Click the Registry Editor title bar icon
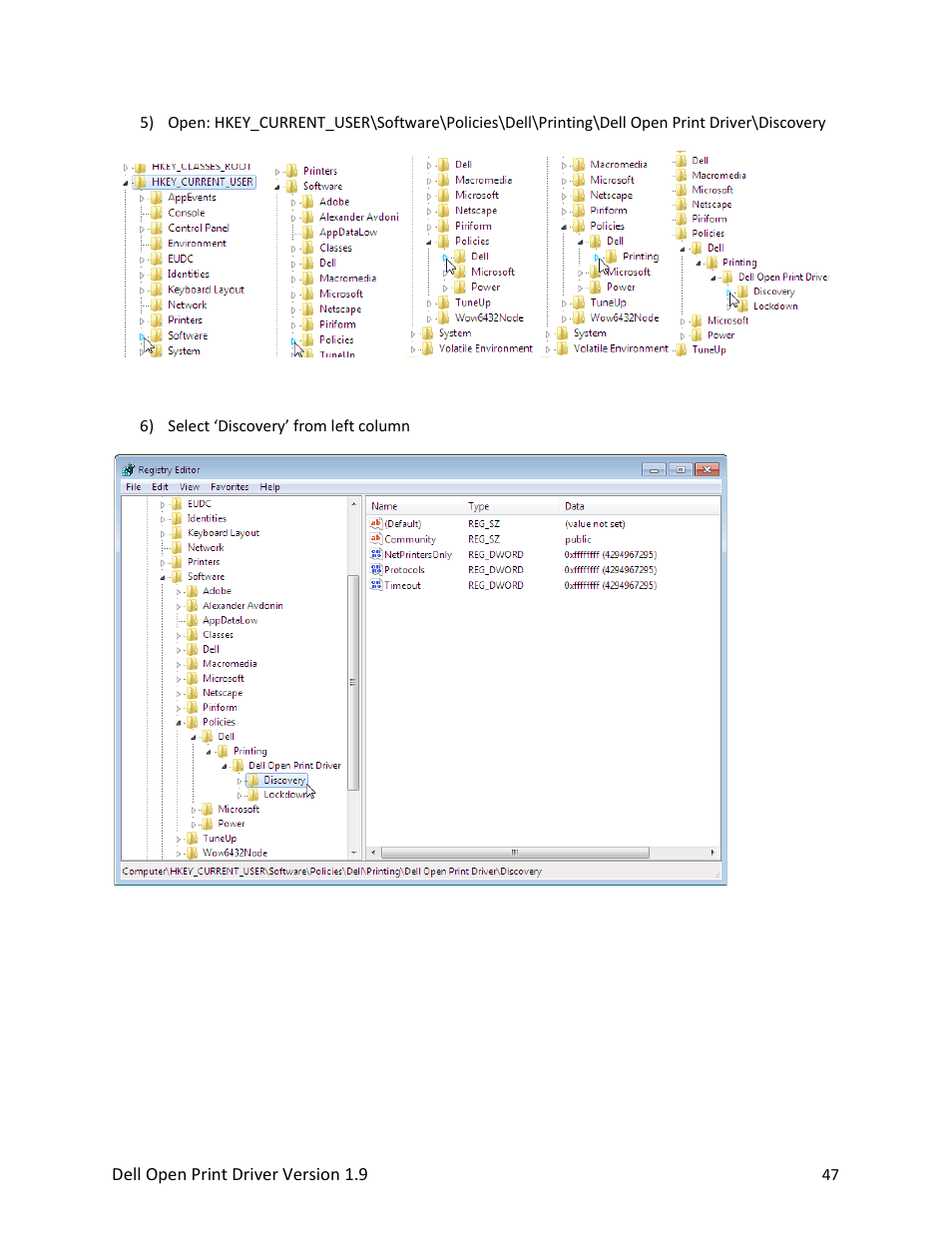 point(129,469)
